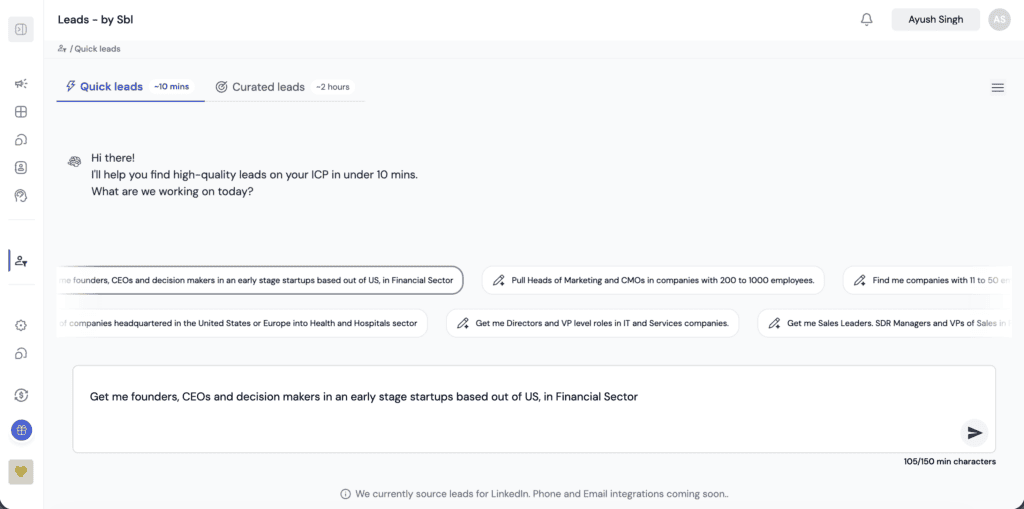
Task: Open the hamburger menu on the right
Action: click(997, 88)
